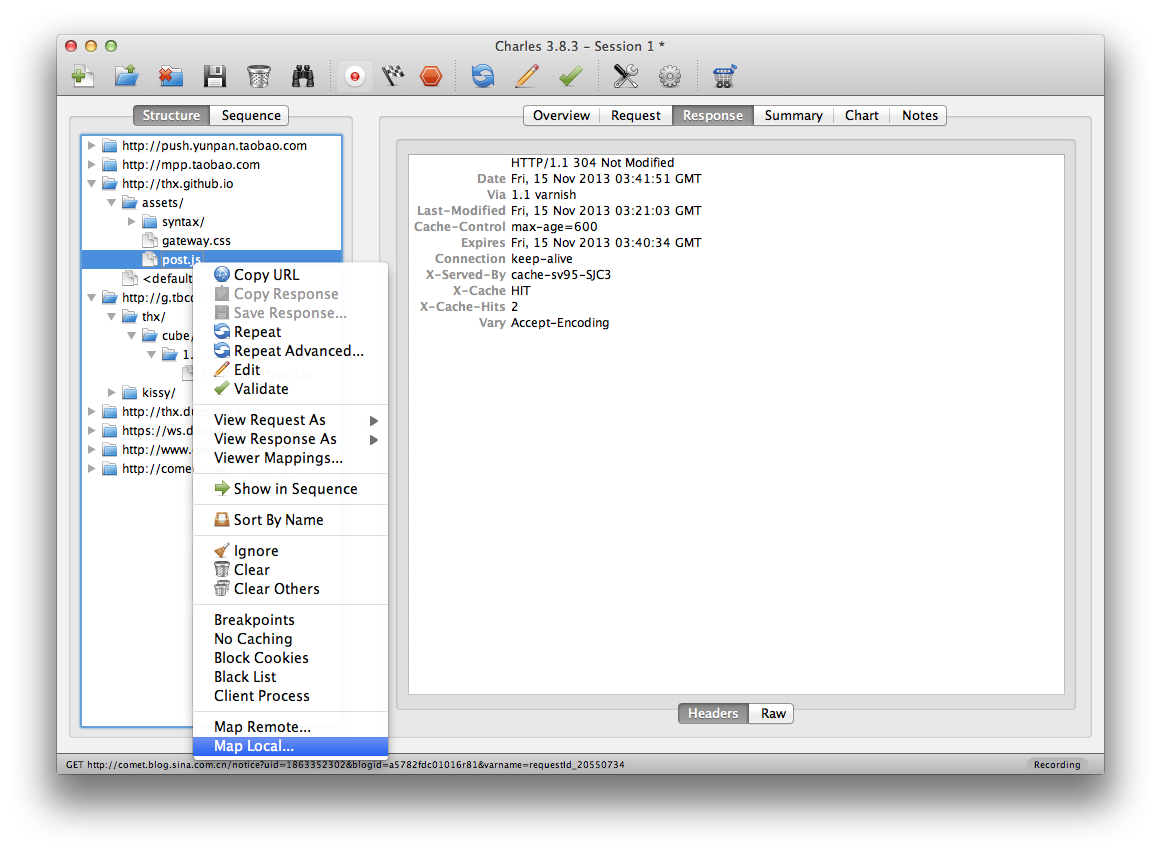Click the shopping basket purchase icon
Viewport: 1161px width, 853px height.
pos(723,76)
